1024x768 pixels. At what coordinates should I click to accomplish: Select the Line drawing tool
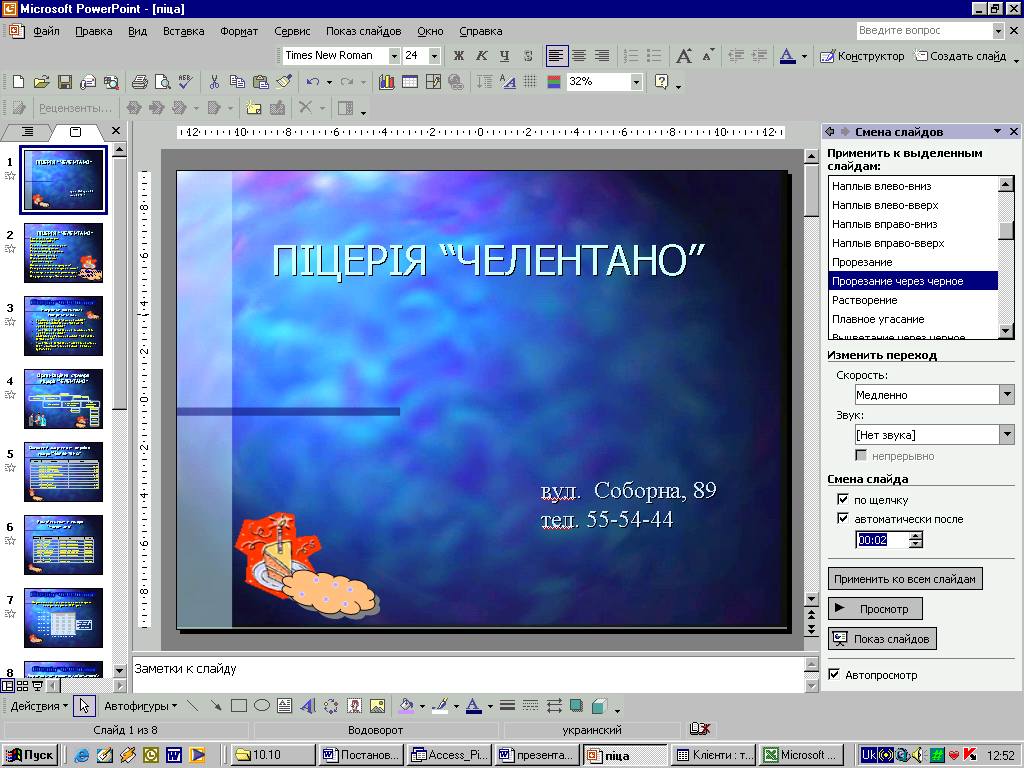(x=193, y=705)
